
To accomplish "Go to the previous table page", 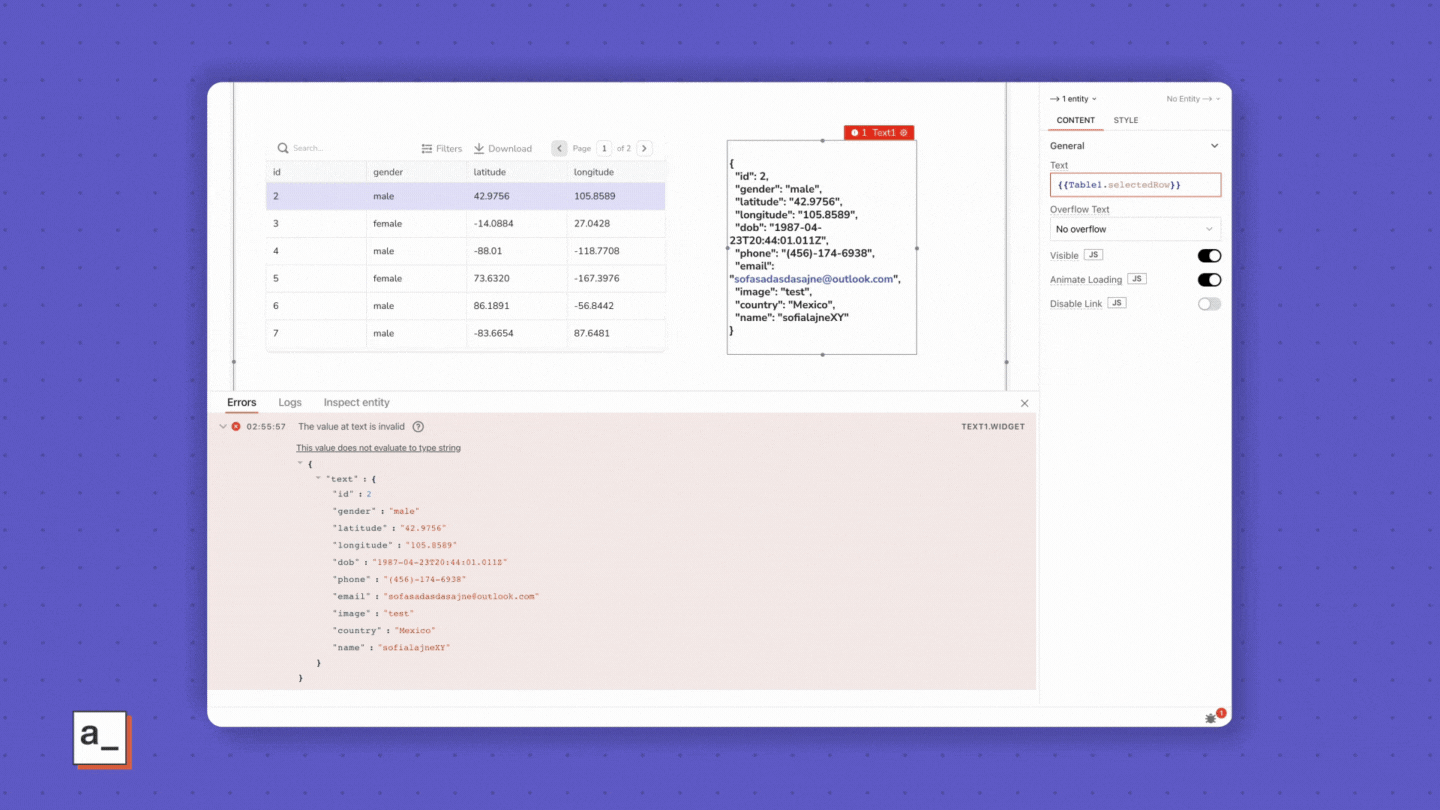I will [x=559, y=148].
